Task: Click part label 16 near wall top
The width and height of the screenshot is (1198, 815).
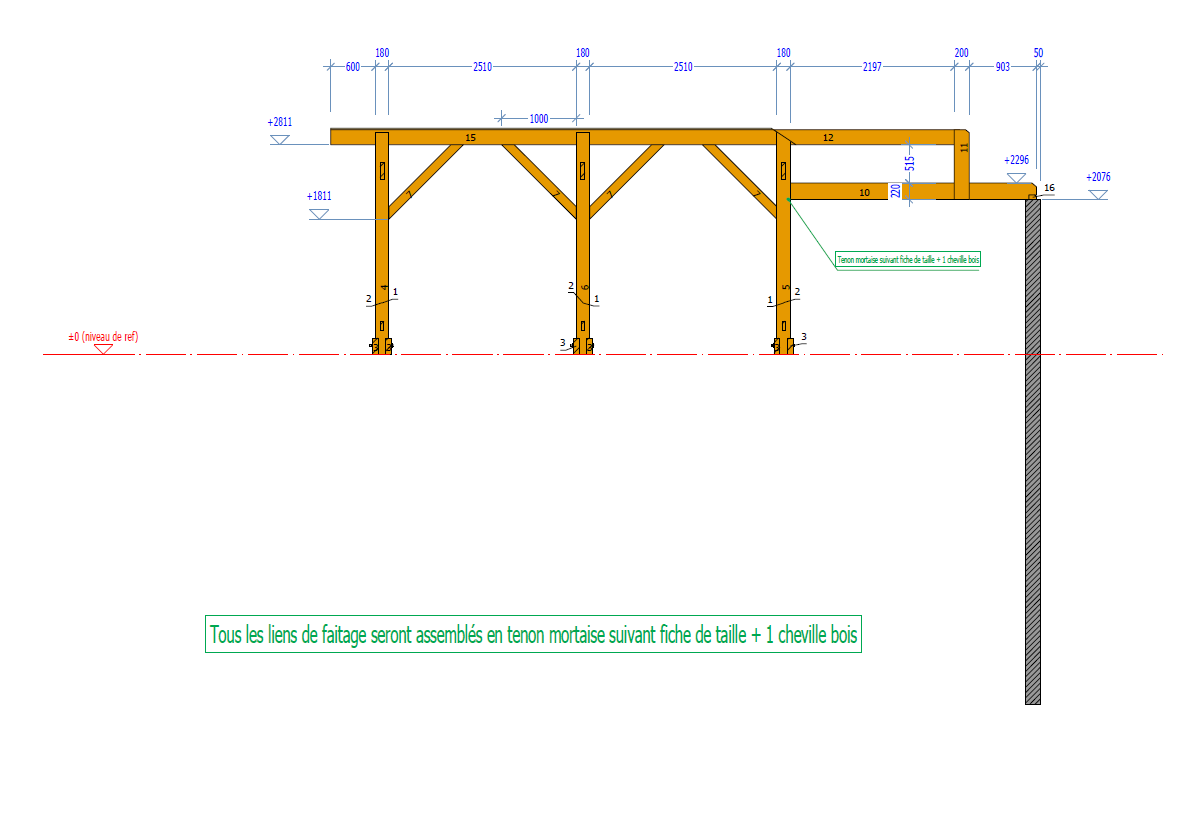Action: (1048, 187)
